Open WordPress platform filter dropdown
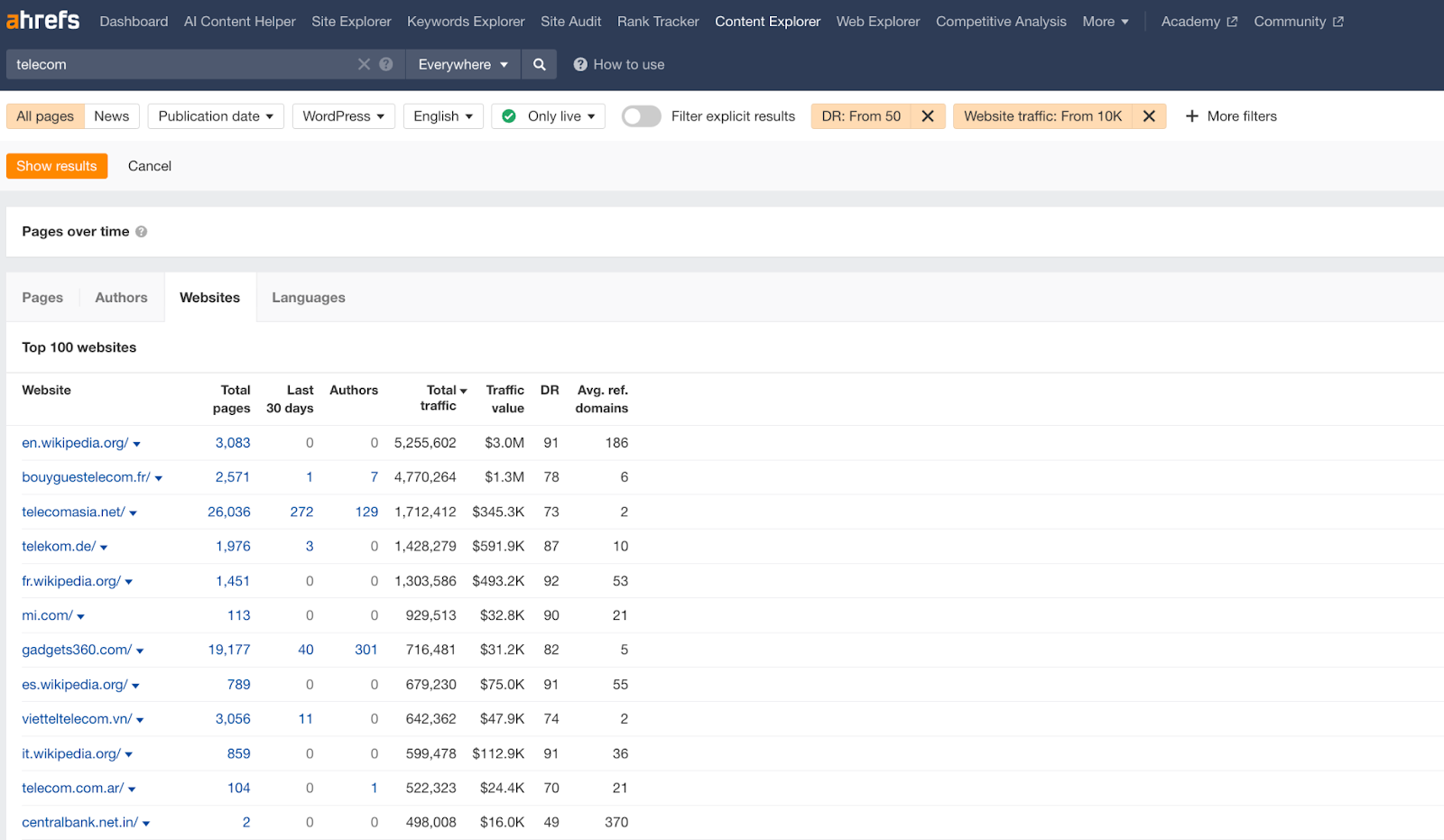Viewport: 1444px width, 840px height. coord(343,116)
